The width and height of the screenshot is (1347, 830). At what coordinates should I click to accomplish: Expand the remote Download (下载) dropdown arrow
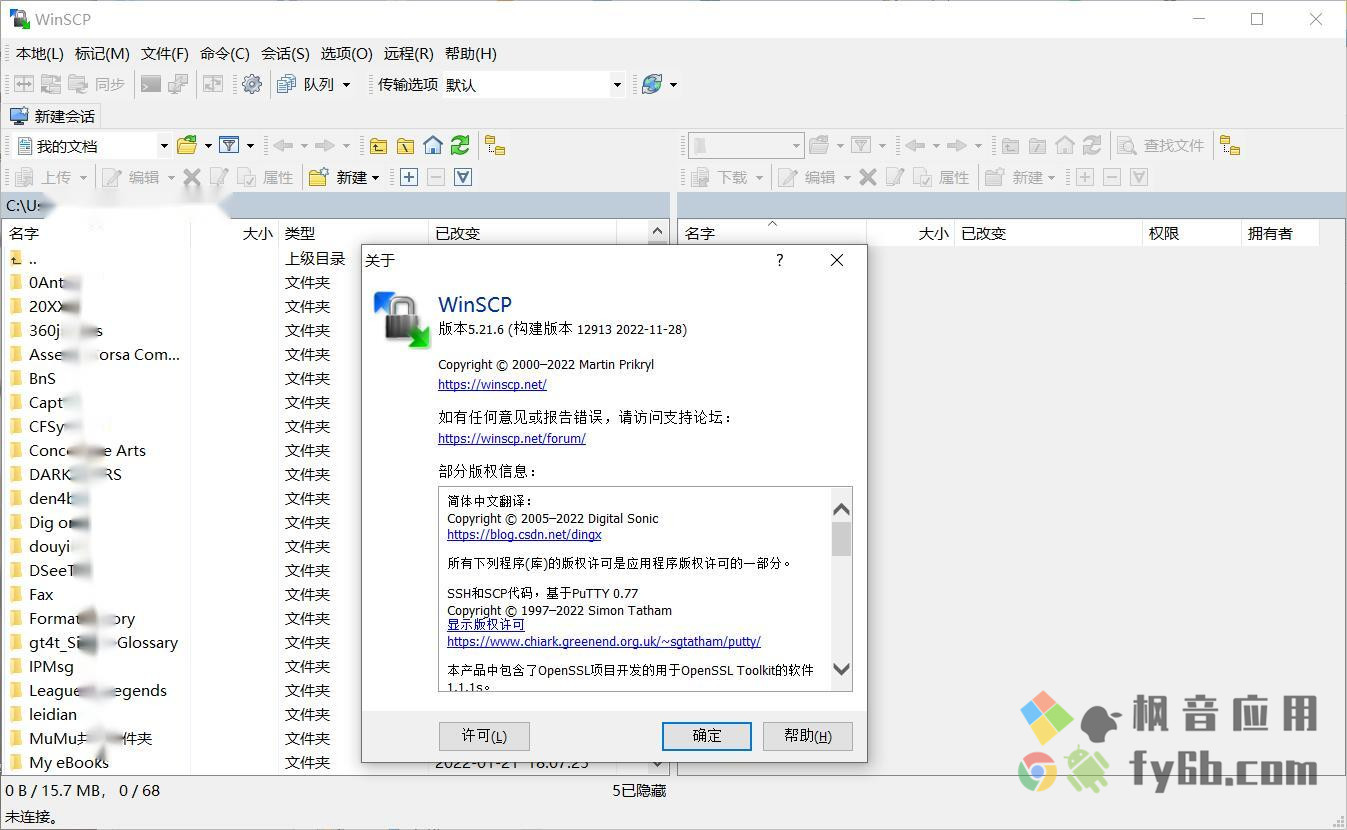click(x=759, y=177)
